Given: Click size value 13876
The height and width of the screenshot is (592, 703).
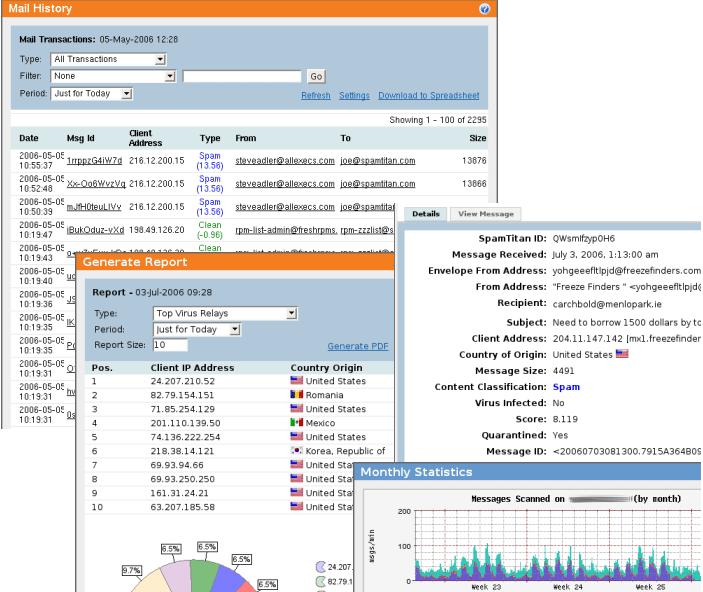Looking at the screenshot, I should click(x=474, y=161).
